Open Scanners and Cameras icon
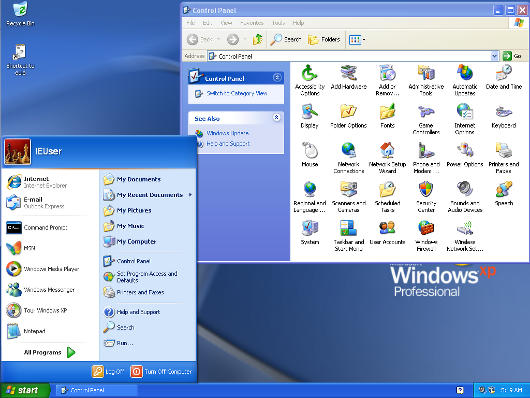 pos(348,196)
